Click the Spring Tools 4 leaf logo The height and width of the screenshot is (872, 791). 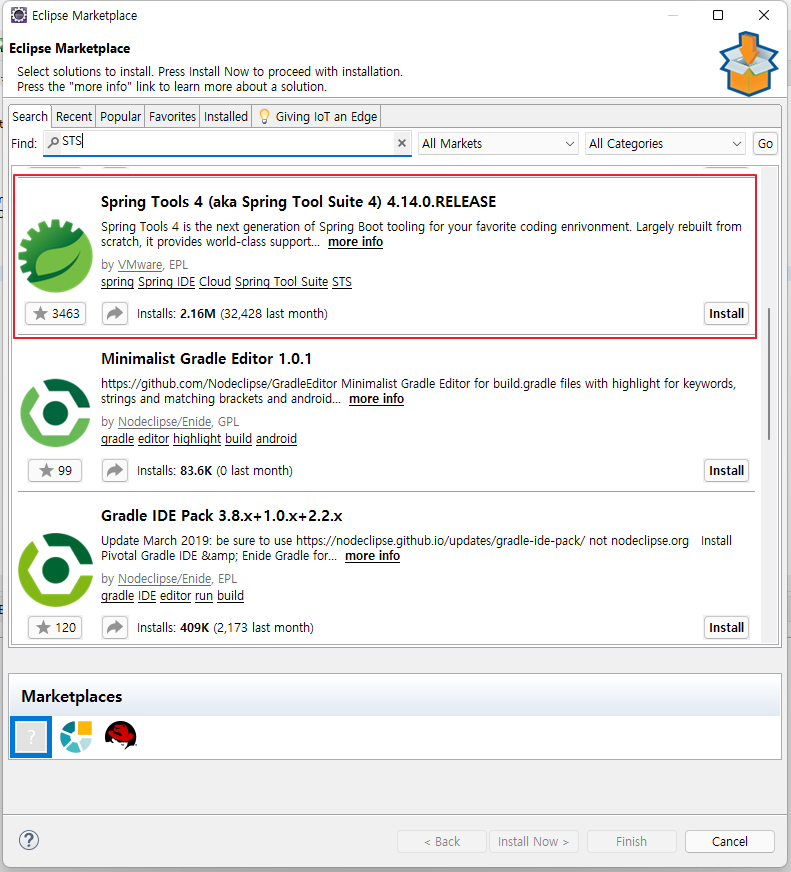55,256
